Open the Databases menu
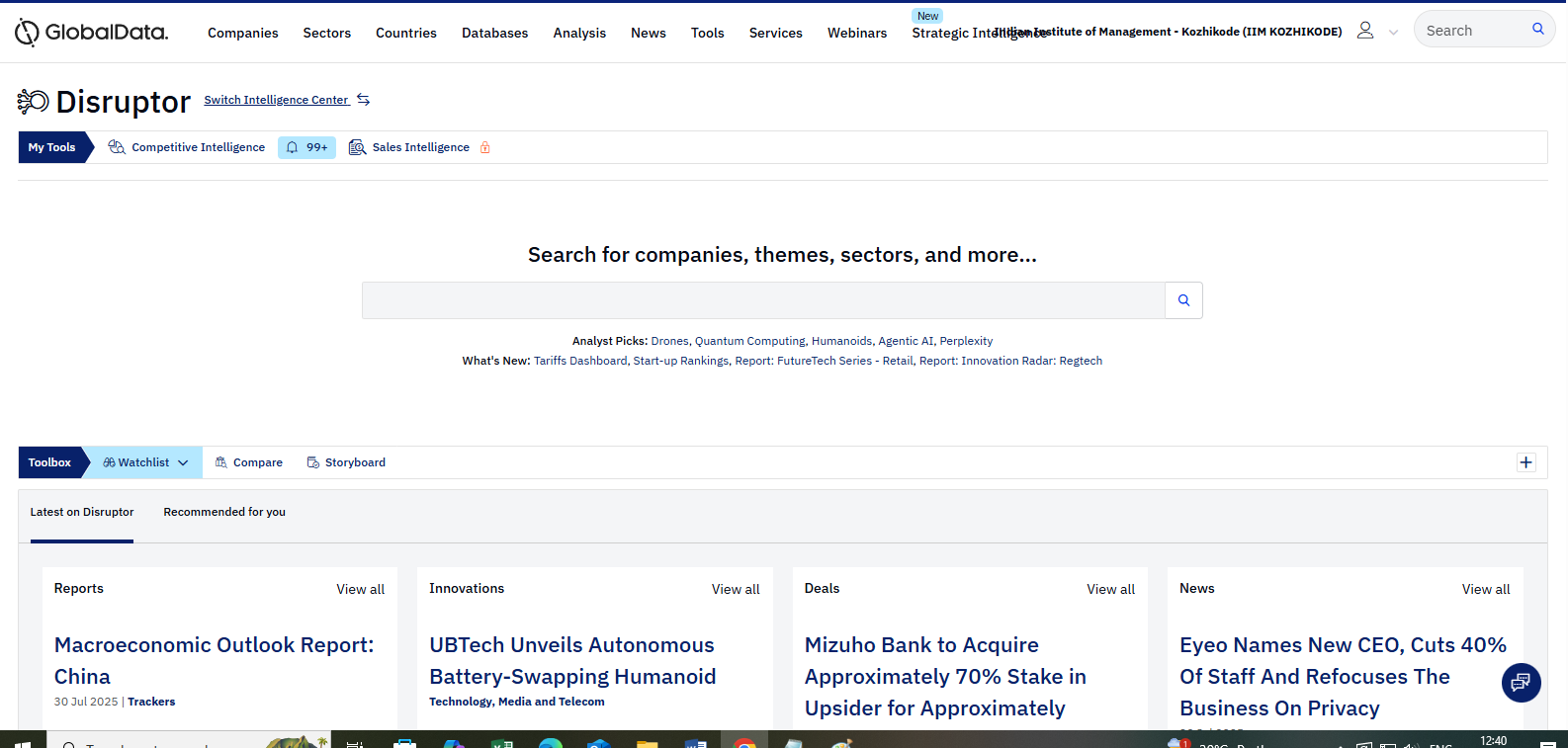This screenshot has height=748, width=1568. (494, 33)
